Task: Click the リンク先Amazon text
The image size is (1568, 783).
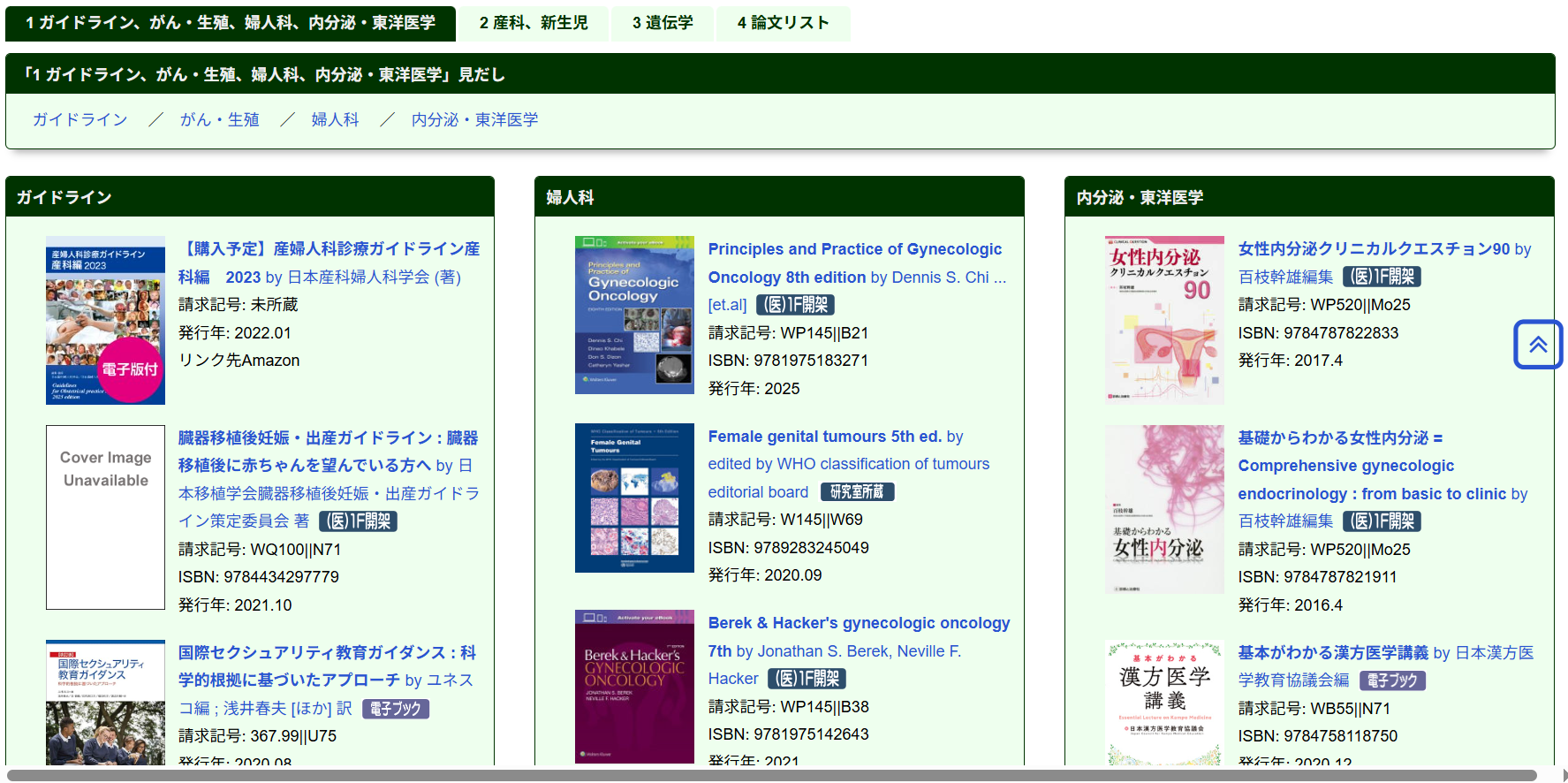Action: point(239,361)
